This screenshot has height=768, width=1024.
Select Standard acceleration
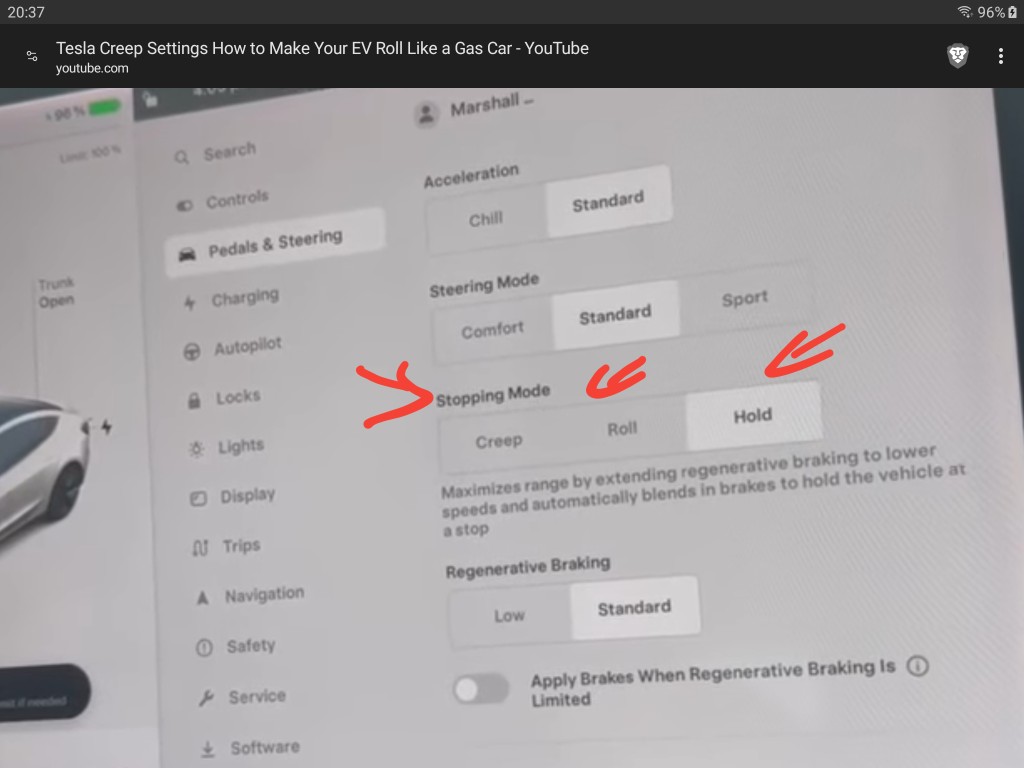pyautogui.click(x=608, y=202)
